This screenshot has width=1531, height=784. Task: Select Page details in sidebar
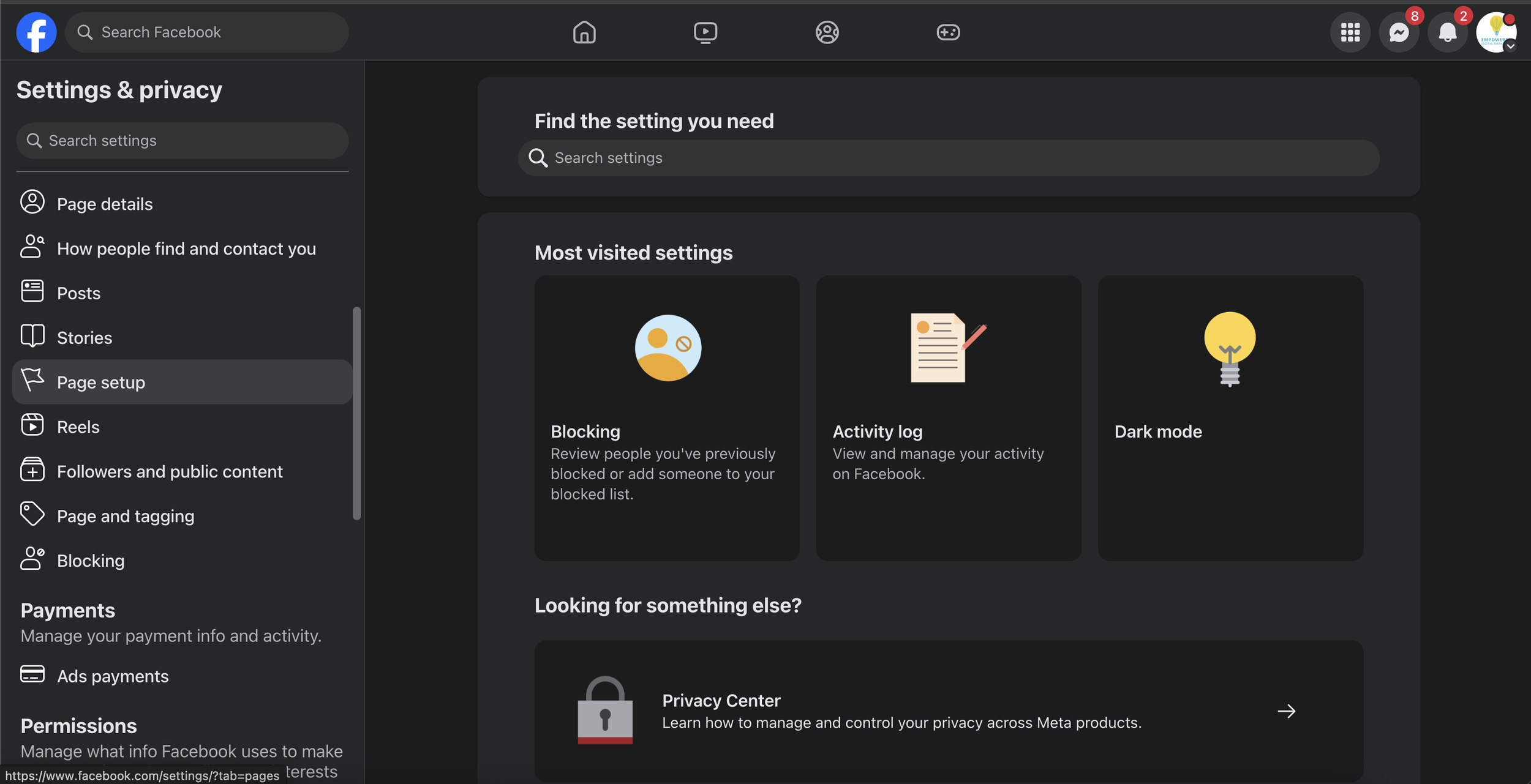coord(105,204)
